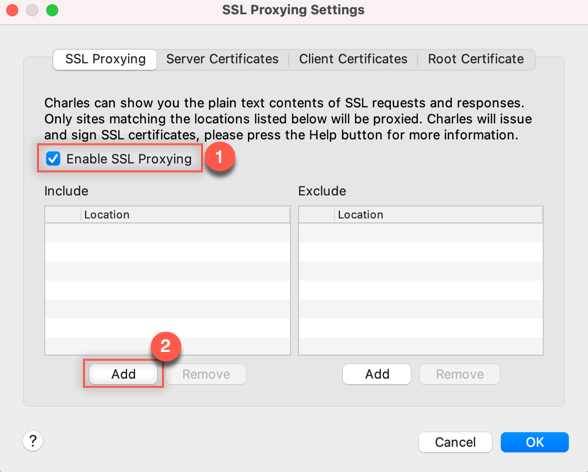Click the green zoom window button

[52, 10]
